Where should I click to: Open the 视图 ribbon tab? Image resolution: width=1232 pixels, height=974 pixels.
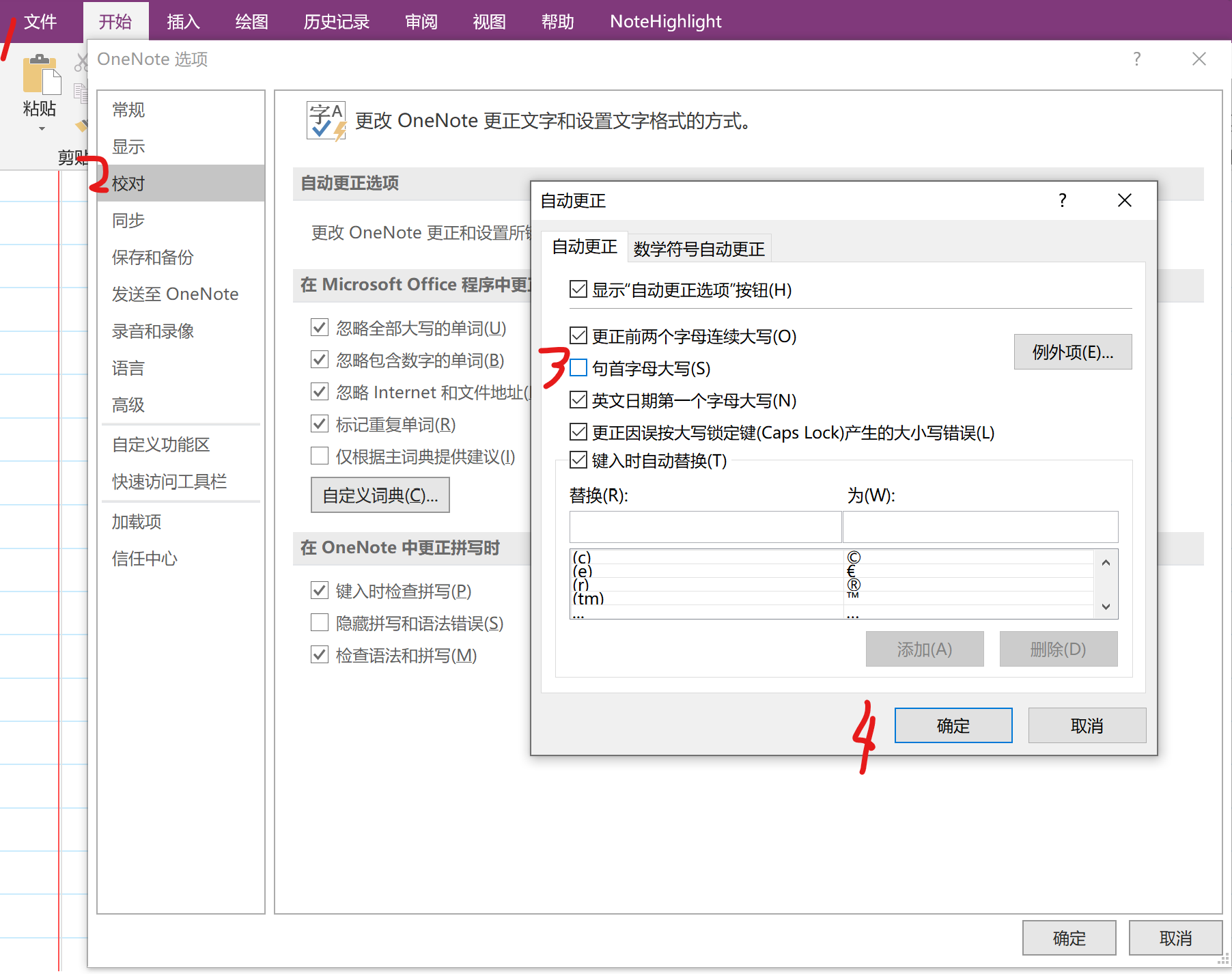(490, 22)
